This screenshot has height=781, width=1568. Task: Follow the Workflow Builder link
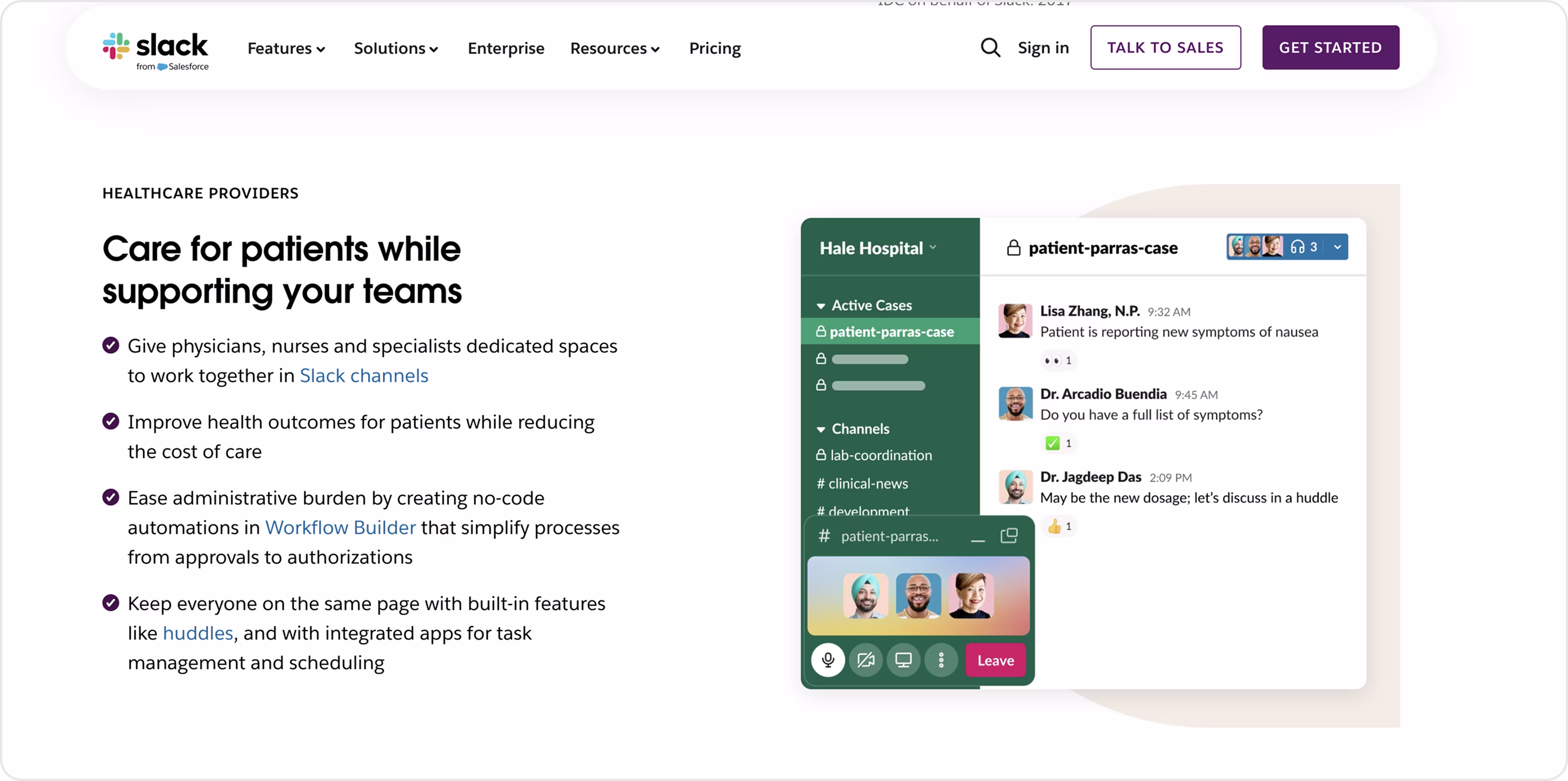[341, 527]
